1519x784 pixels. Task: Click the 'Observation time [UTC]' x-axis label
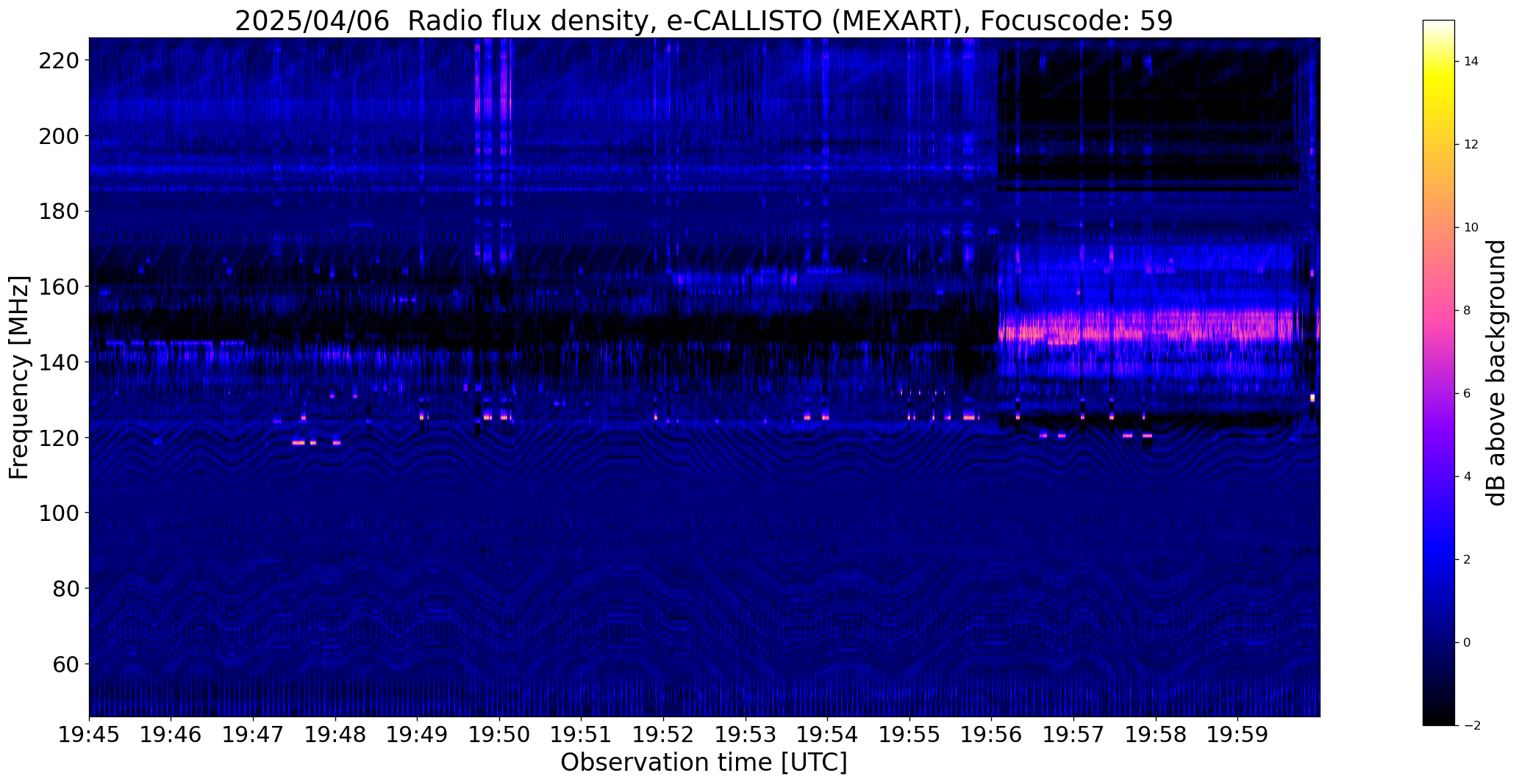[704, 763]
